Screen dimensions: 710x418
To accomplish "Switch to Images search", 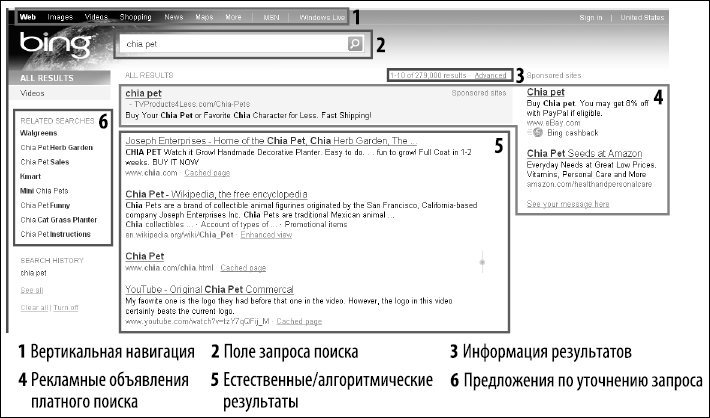I will point(60,17).
